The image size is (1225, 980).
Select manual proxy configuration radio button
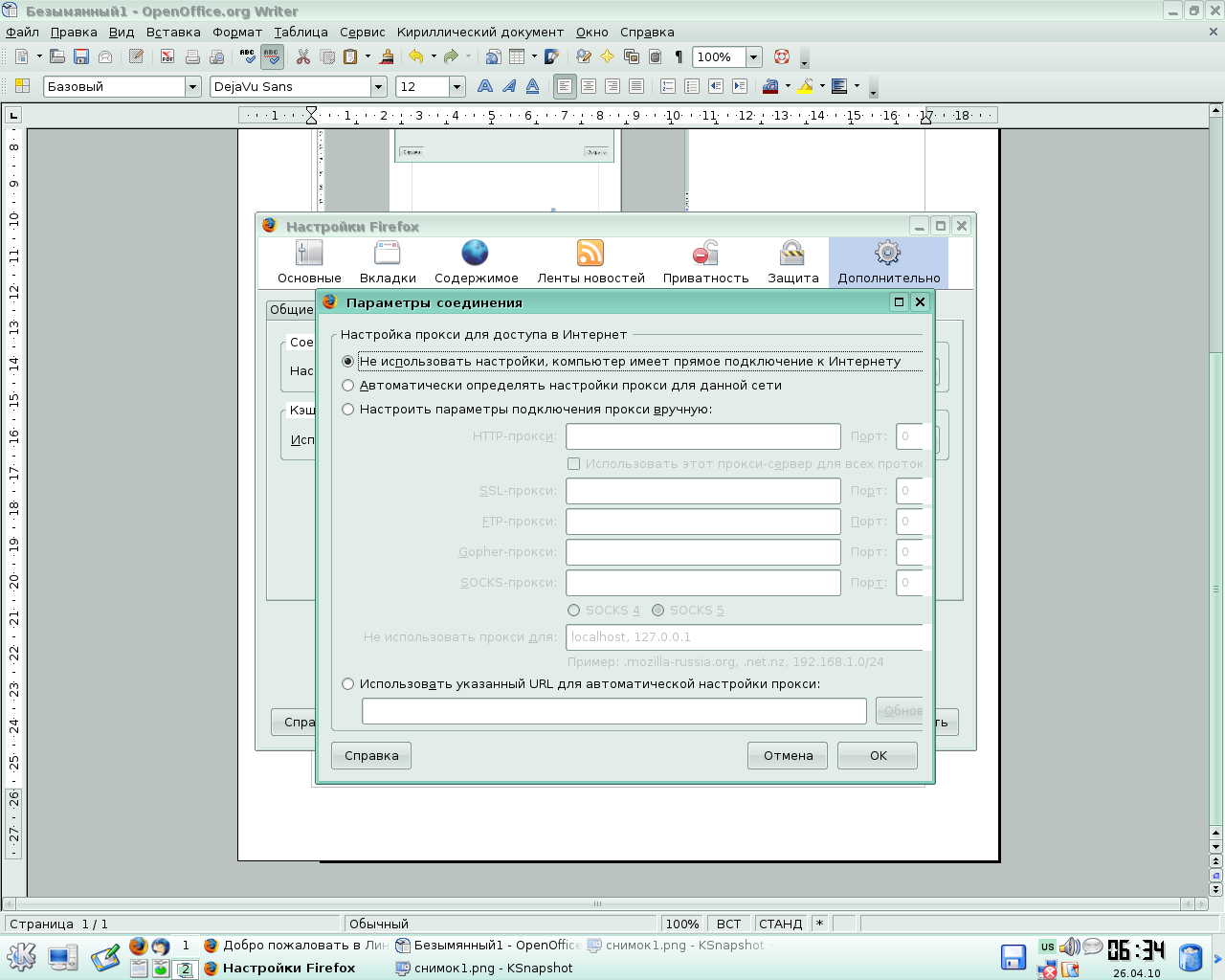point(348,410)
